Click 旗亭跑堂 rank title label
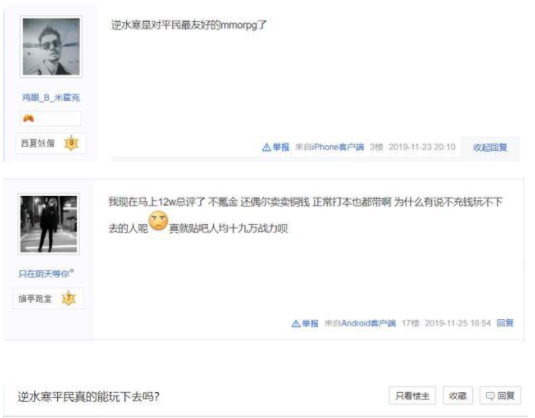 point(35,299)
